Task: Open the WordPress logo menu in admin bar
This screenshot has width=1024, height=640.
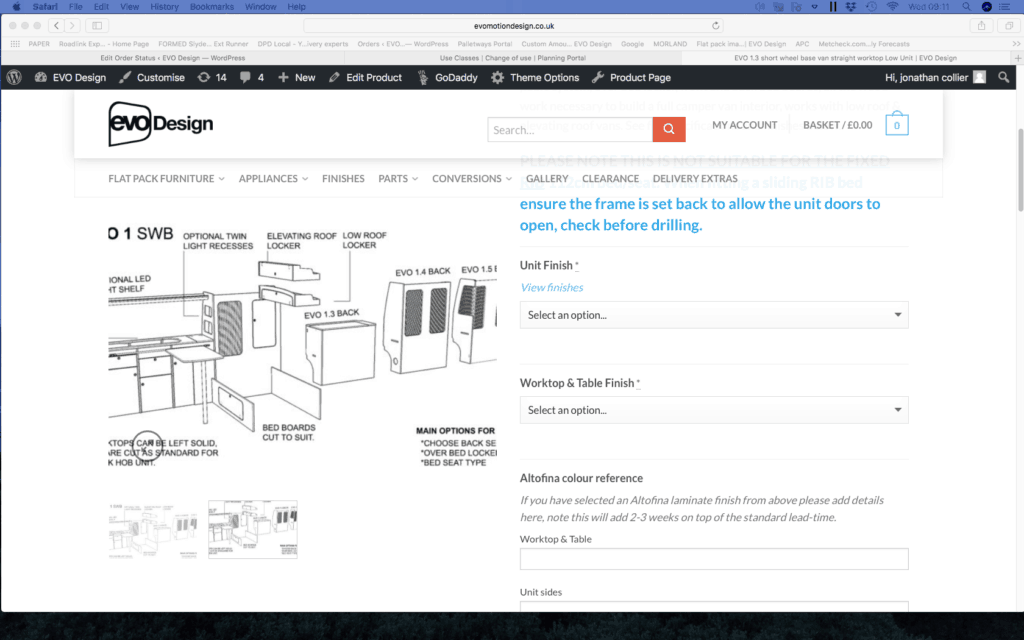Action: click(14, 77)
